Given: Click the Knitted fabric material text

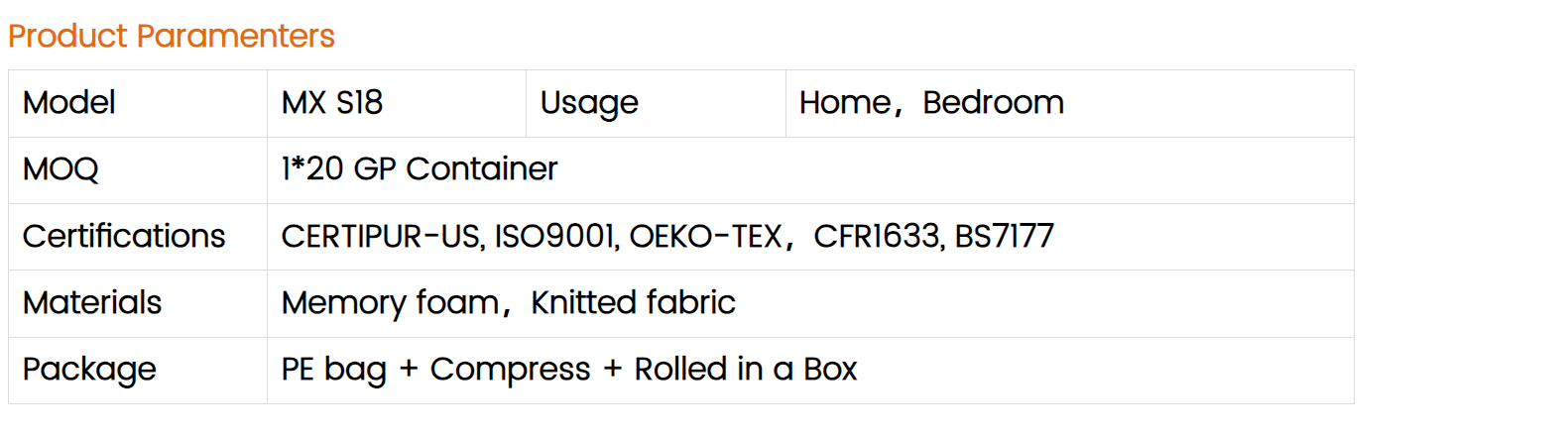Looking at the screenshot, I should coord(633,302).
